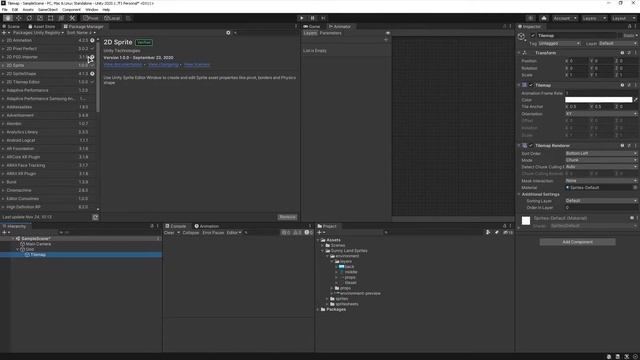
Task: Switch to the Animator Parameters tab
Action: [x=331, y=33]
